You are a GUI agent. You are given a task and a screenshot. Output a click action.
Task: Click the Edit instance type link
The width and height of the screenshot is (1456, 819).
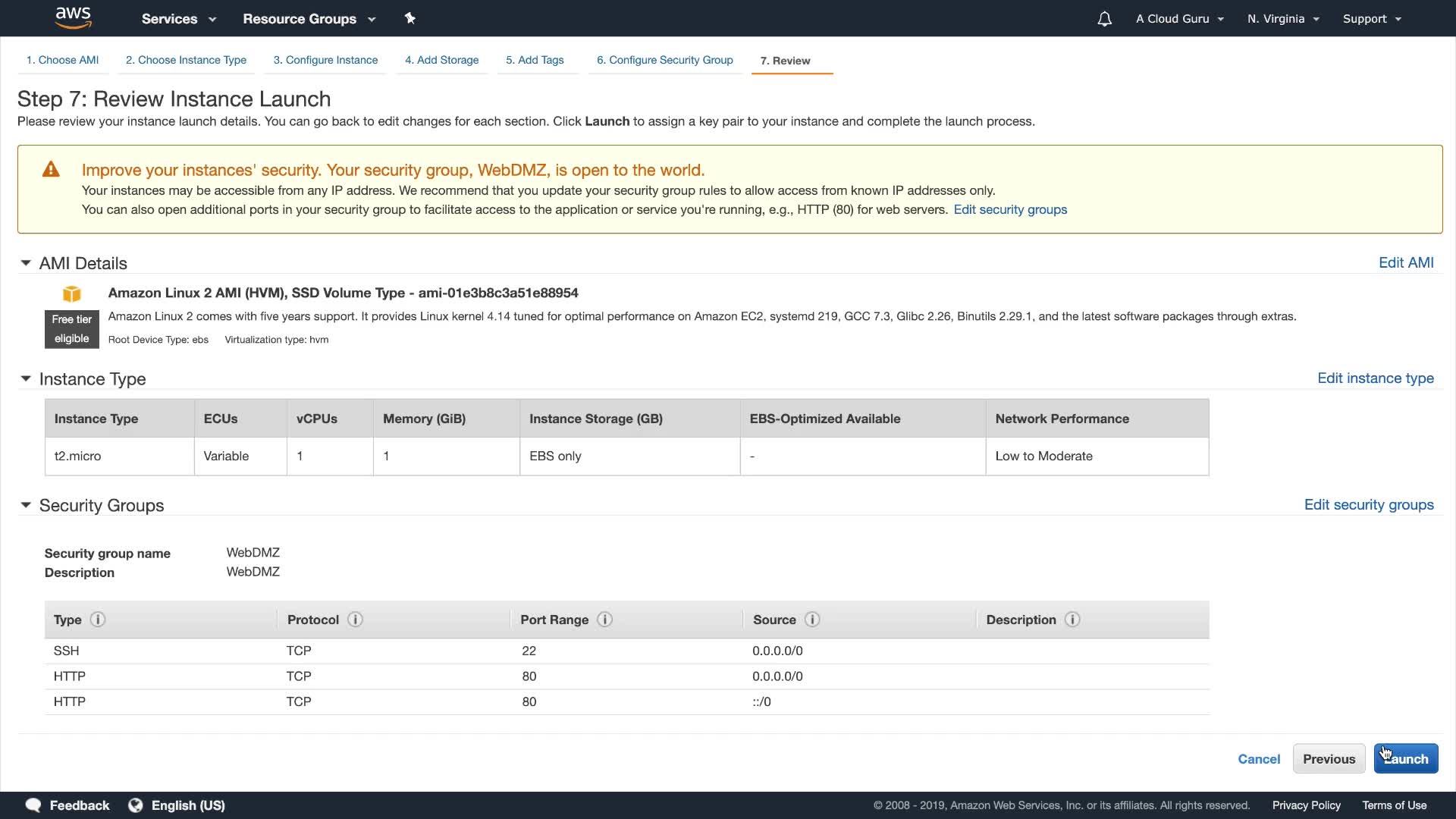click(1375, 378)
